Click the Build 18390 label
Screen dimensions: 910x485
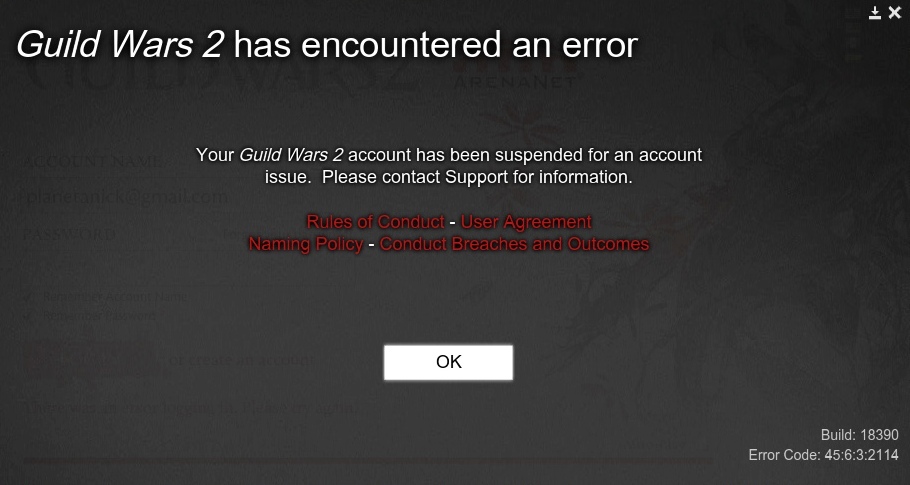coord(860,435)
